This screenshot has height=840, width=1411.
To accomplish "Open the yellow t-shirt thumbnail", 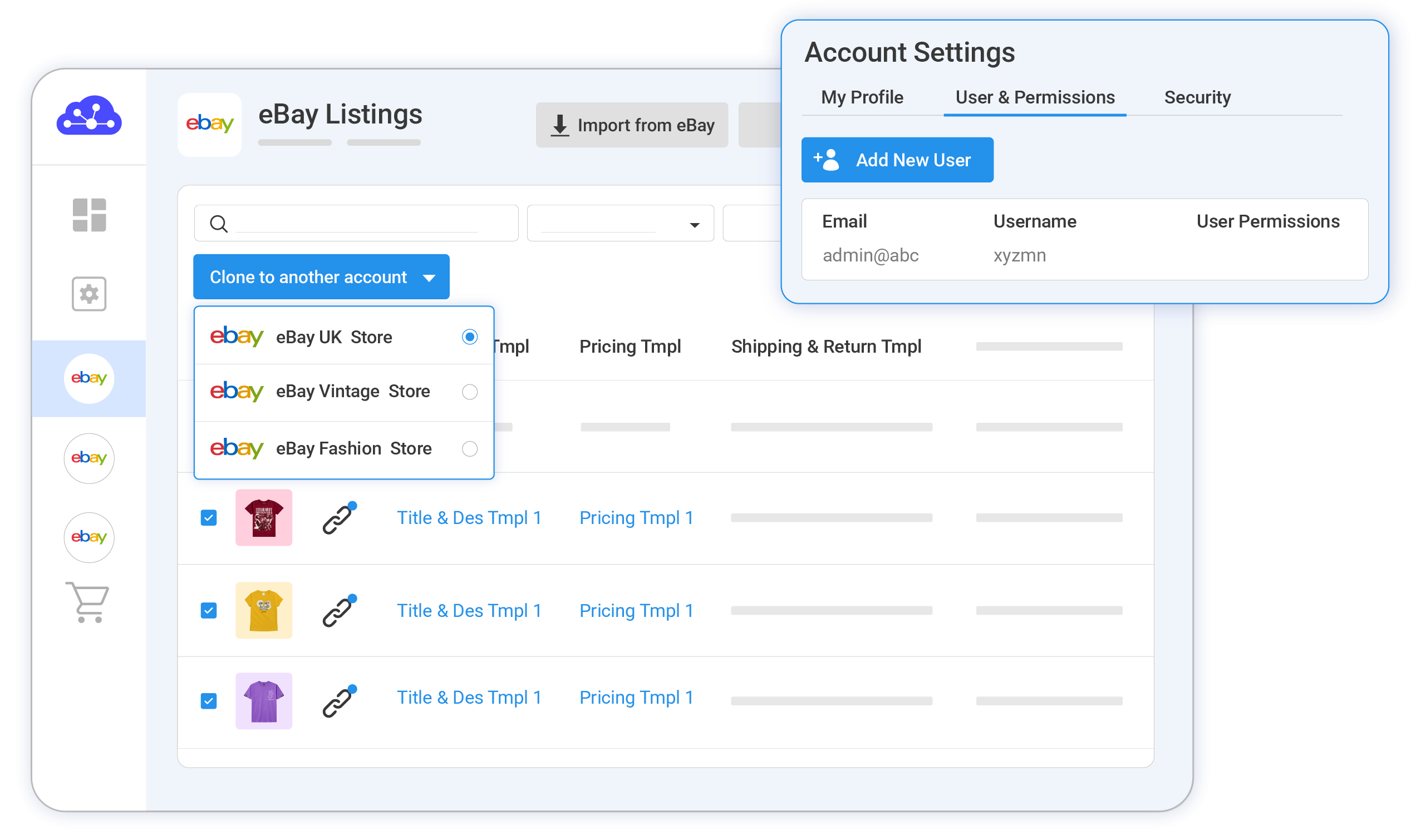I will 264,611.
